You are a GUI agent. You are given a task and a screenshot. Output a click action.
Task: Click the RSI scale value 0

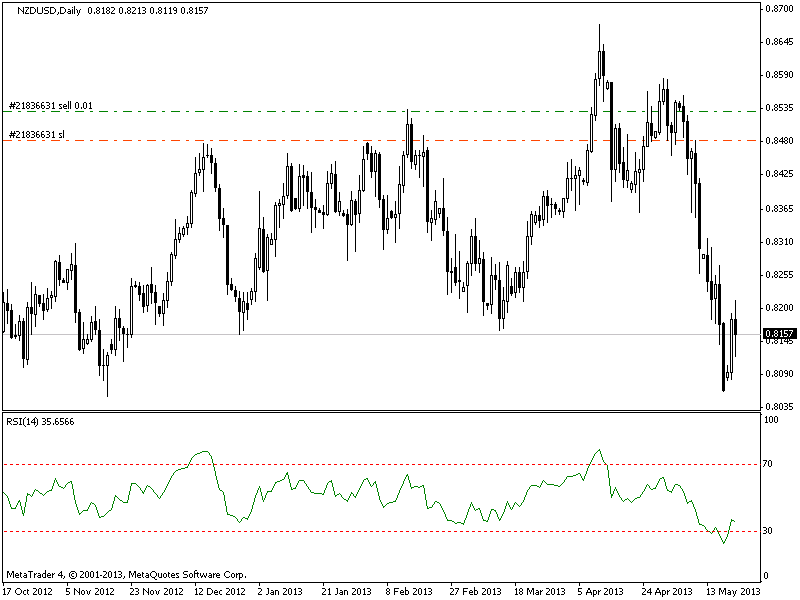pos(765,576)
